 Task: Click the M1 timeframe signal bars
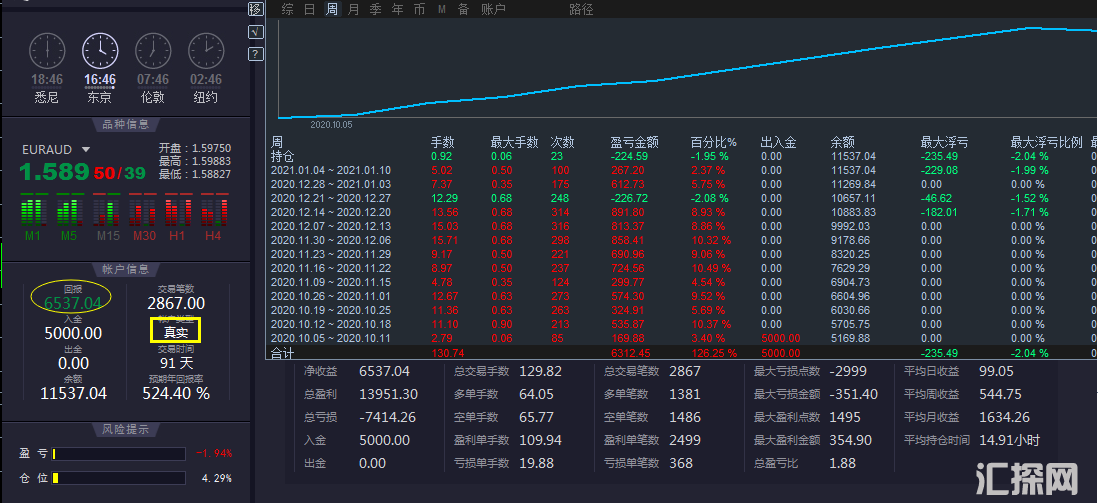(33, 211)
